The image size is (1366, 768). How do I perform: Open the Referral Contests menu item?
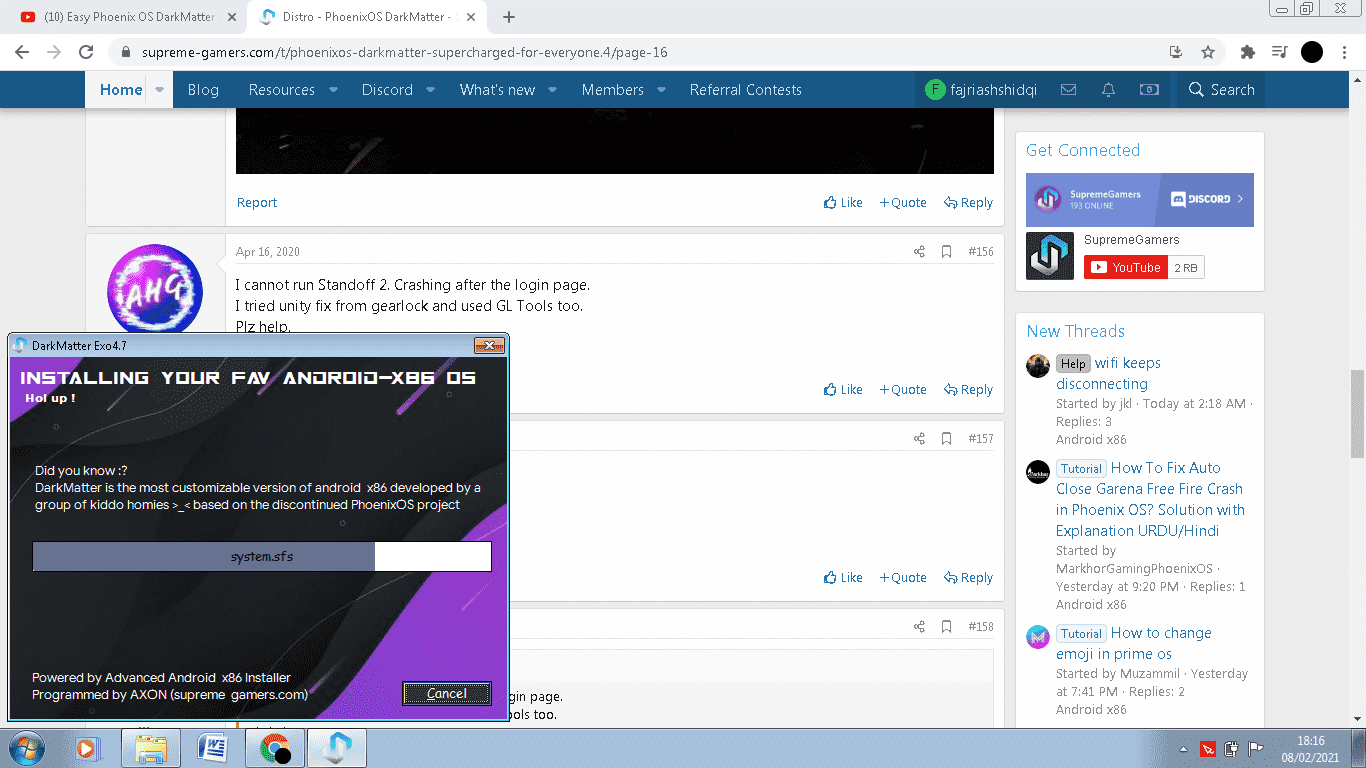(745, 90)
